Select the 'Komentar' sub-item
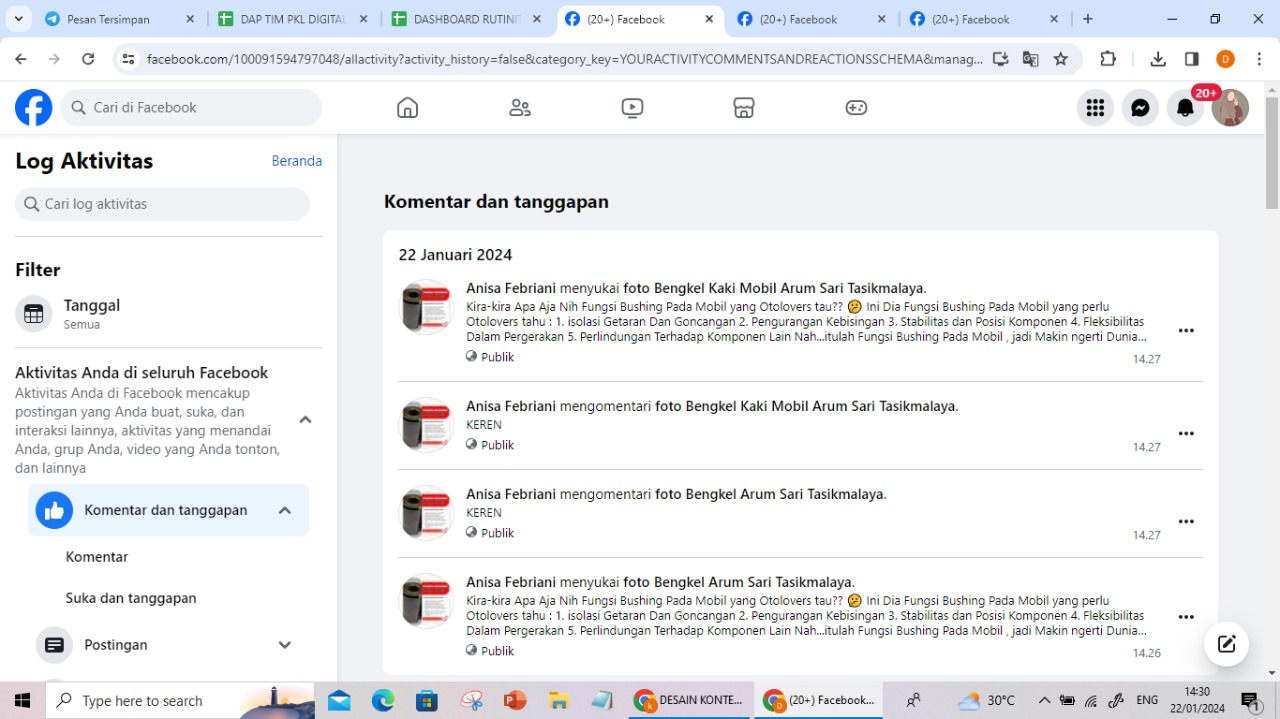 (x=97, y=557)
